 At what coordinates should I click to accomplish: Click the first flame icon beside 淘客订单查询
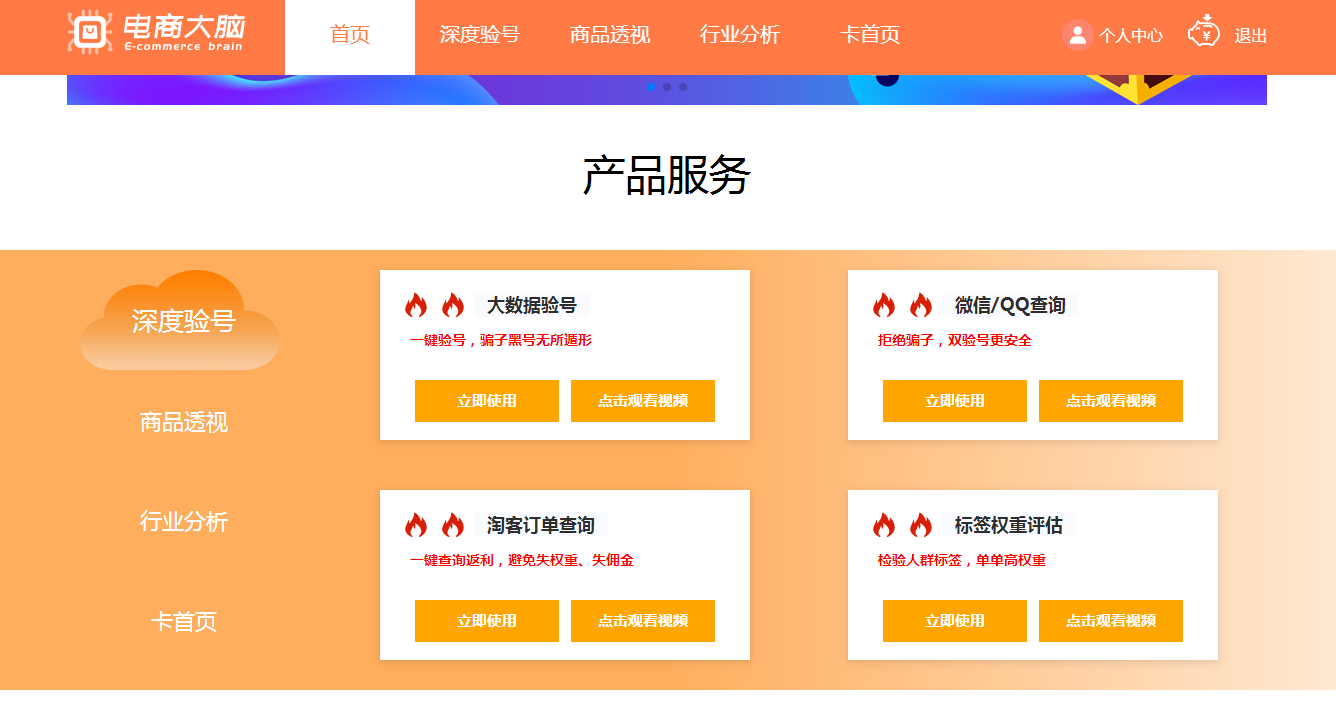tap(416, 525)
